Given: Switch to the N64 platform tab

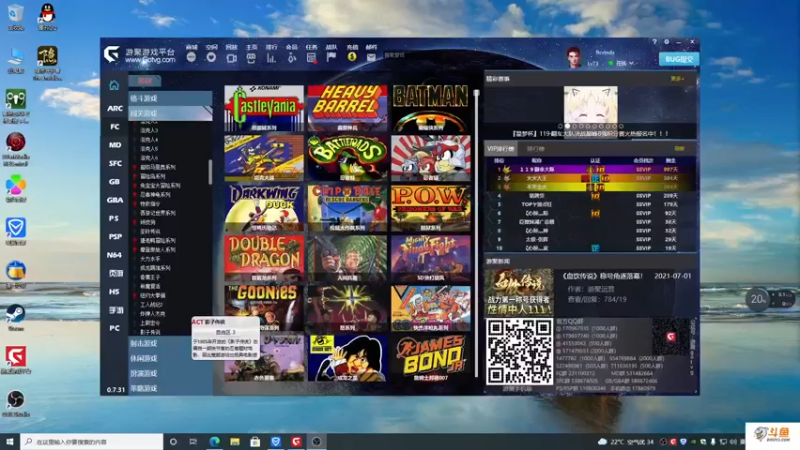Looking at the screenshot, I should [x=115, y=255].
